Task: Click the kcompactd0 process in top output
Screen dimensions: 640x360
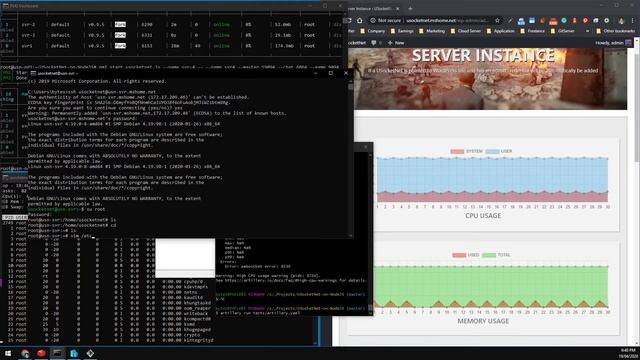Action: click(198, 318)
